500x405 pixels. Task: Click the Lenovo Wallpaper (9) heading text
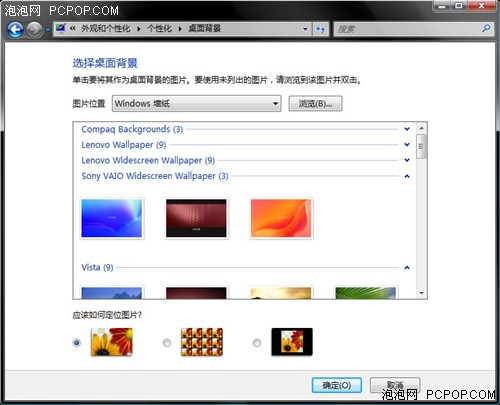click(x=124, y=145)
